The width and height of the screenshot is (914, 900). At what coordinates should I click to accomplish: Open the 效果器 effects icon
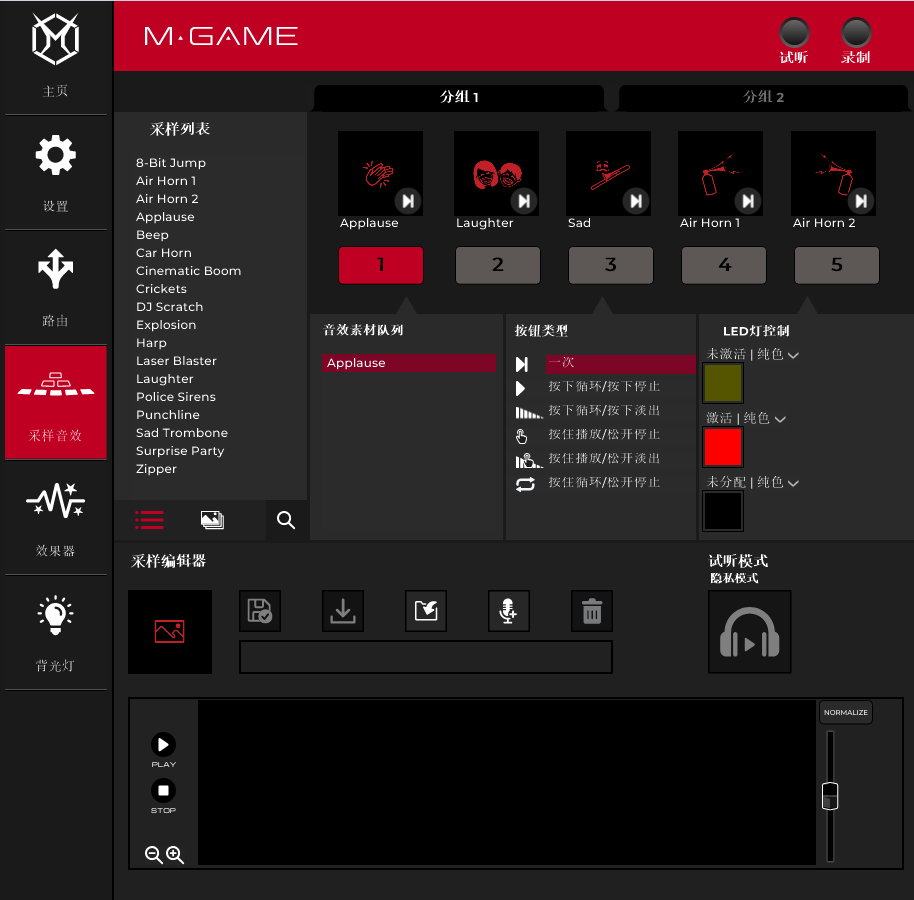pos(55,500)
